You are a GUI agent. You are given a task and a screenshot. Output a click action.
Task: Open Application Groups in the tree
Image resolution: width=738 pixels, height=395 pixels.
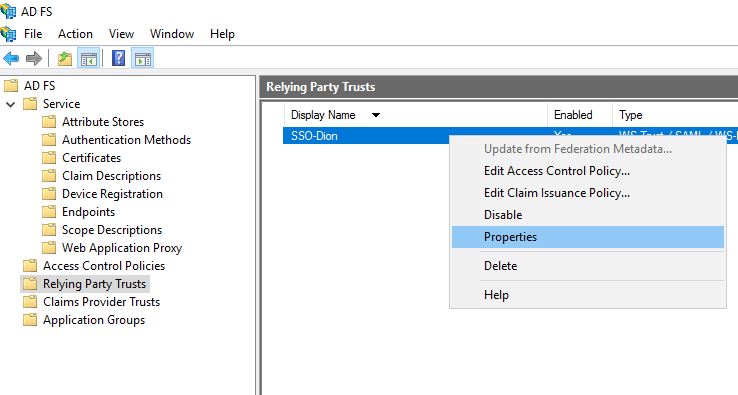[x=94, y=320]
